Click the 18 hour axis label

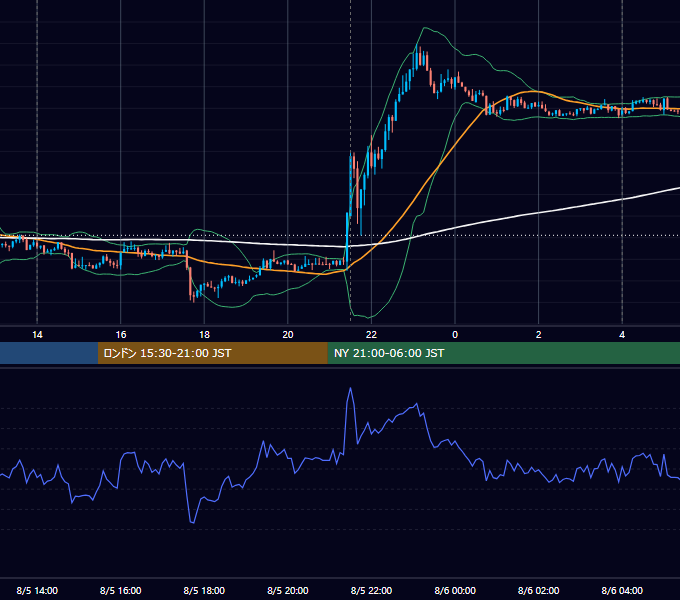[x=204, y=335]
